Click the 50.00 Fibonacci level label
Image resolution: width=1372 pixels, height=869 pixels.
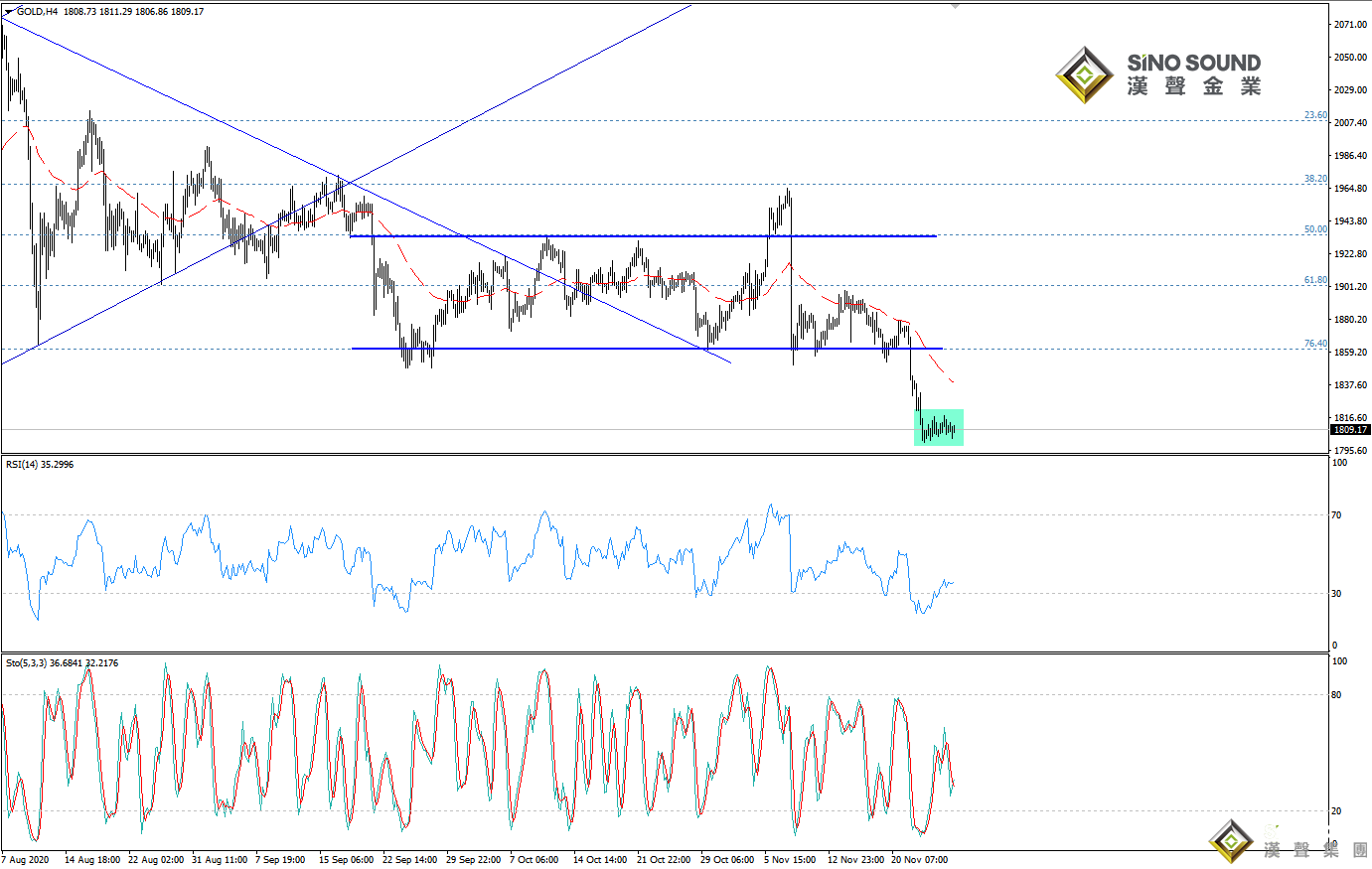click(1315, 229)
